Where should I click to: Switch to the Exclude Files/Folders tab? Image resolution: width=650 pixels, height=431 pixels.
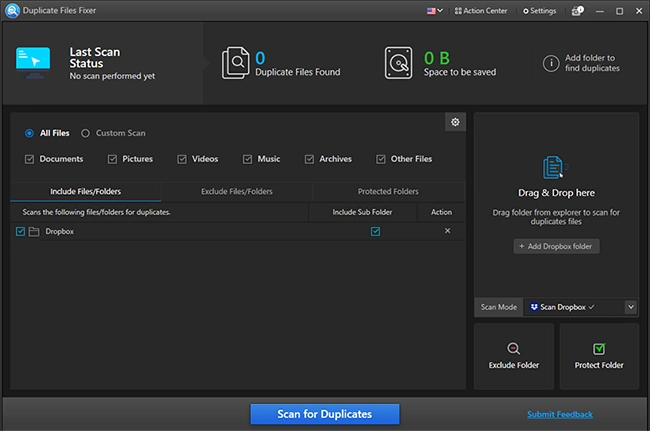point(237,191)
